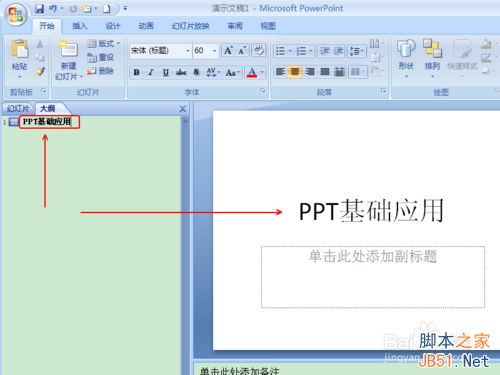500x375 pixels.
Task: Increase font size with the large A
Action: tap(228, 51)
